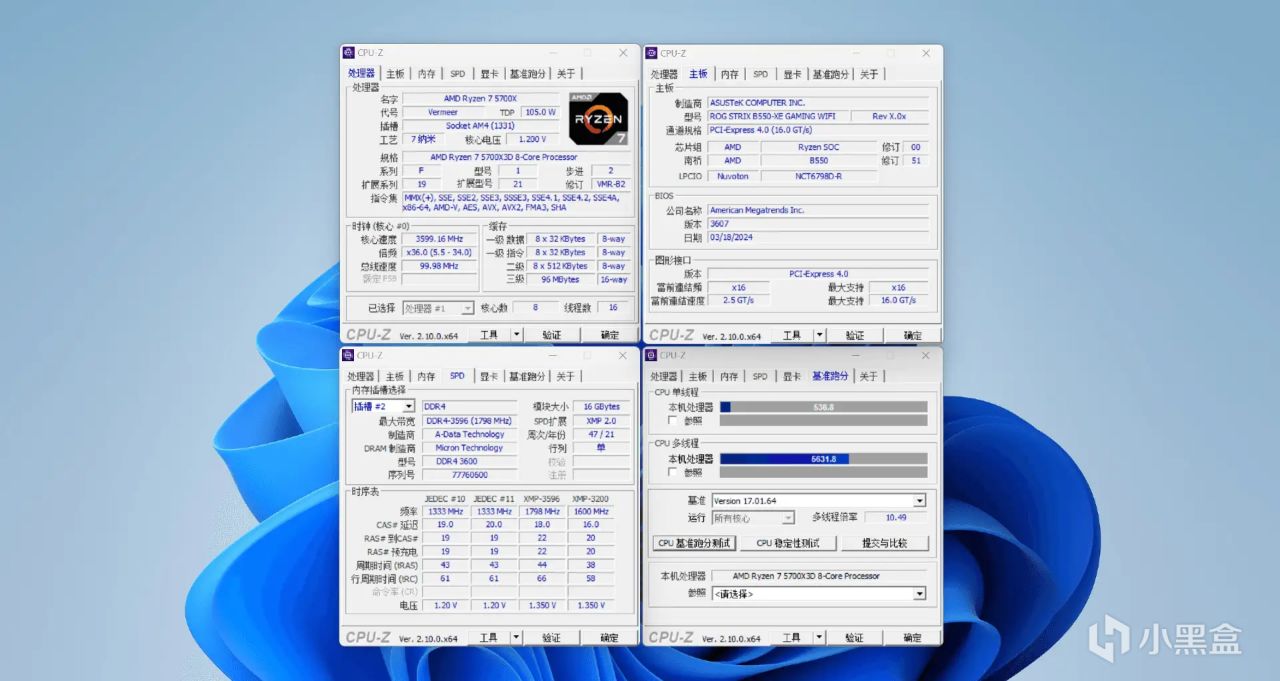Click the BIOS 版本 value 3607
The image size is (1280, 681).
pos(818,224)
